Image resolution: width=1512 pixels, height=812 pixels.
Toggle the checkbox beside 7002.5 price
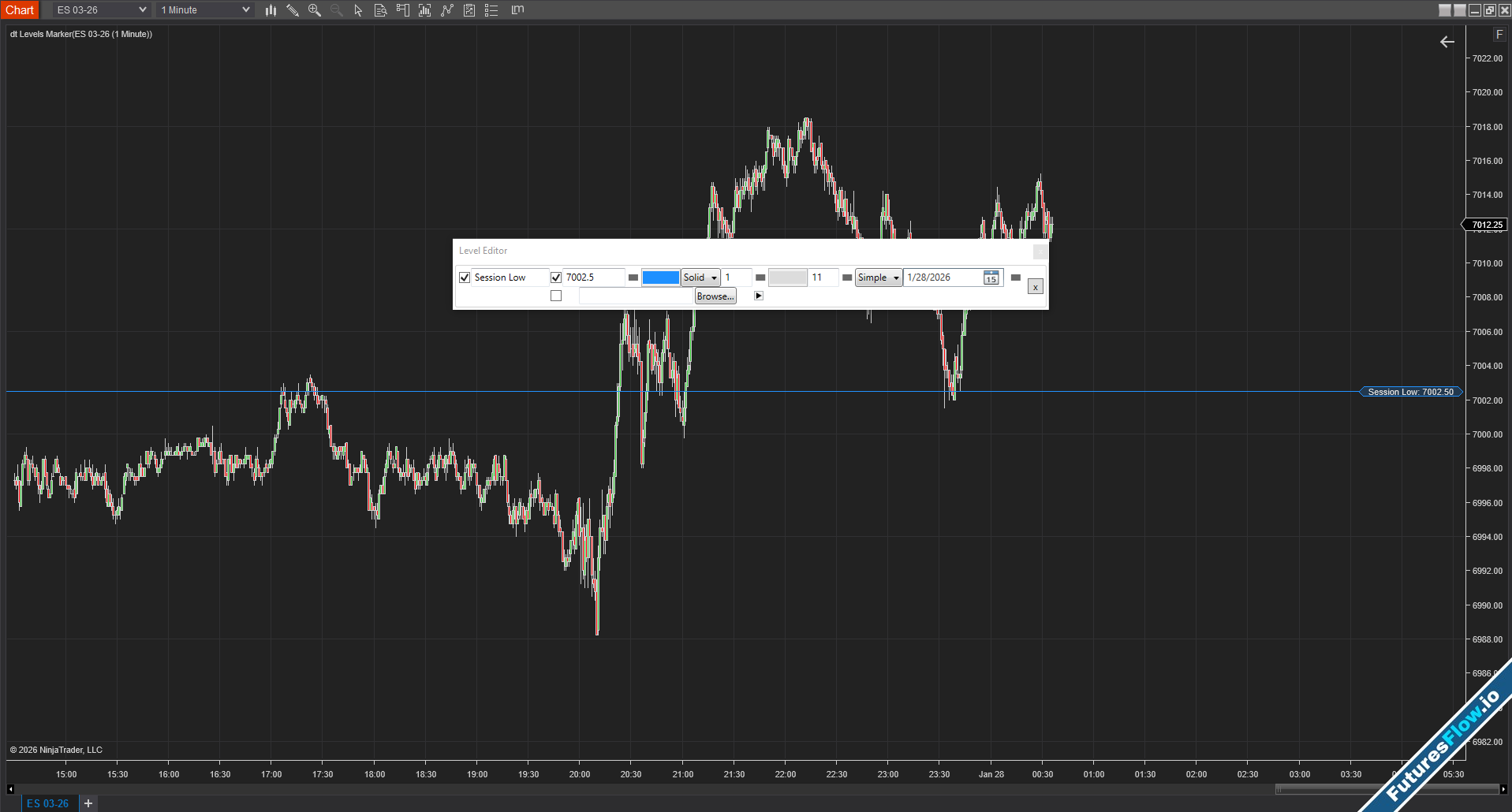pos(556,277)
